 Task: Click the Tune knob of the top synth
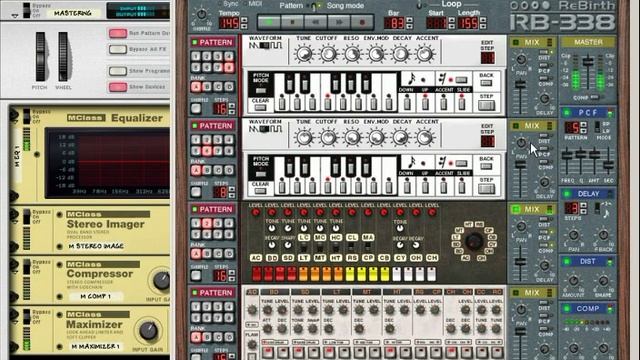304,54
